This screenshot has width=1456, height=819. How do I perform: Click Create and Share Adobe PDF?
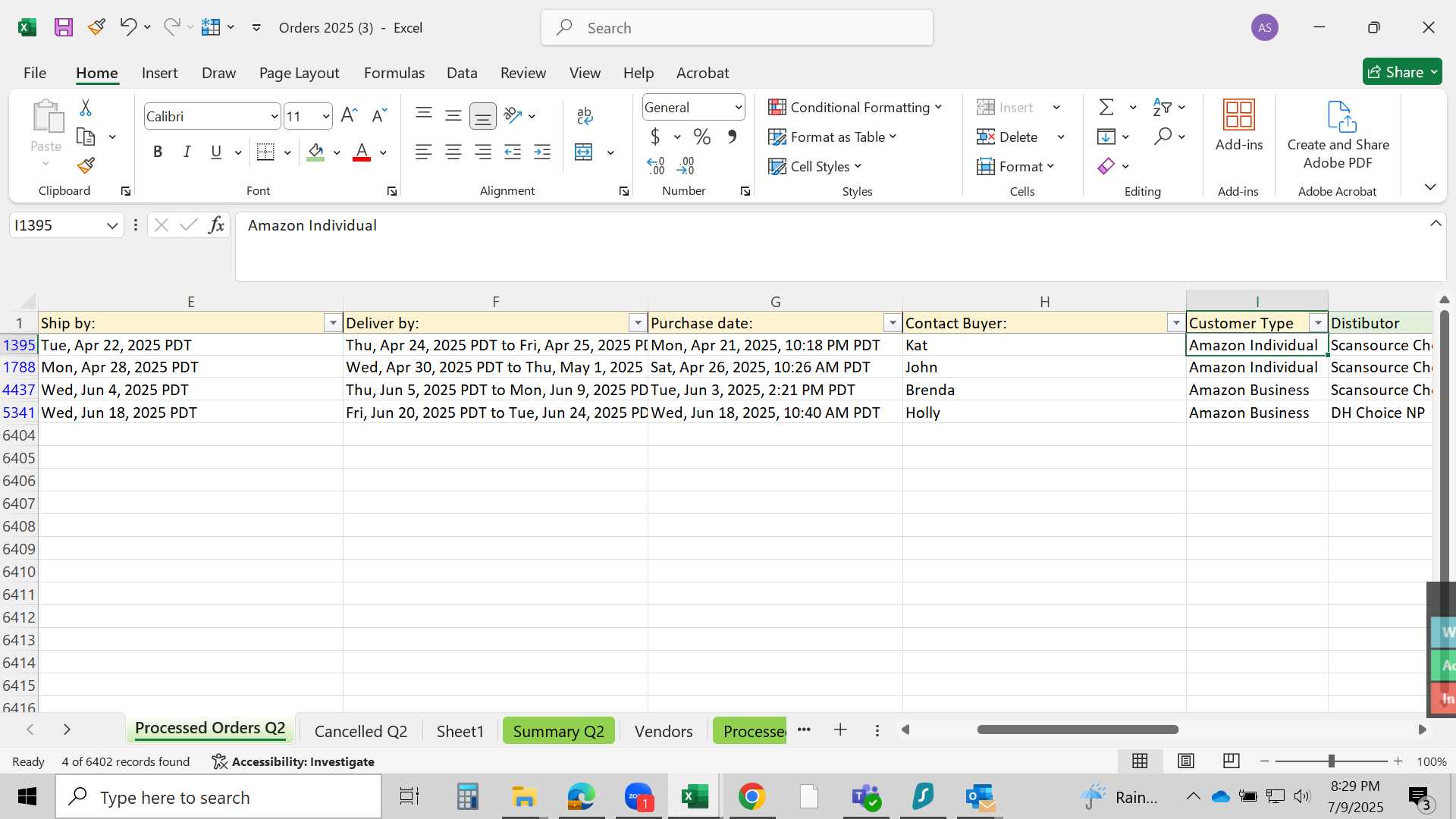tap(1338, 134)
